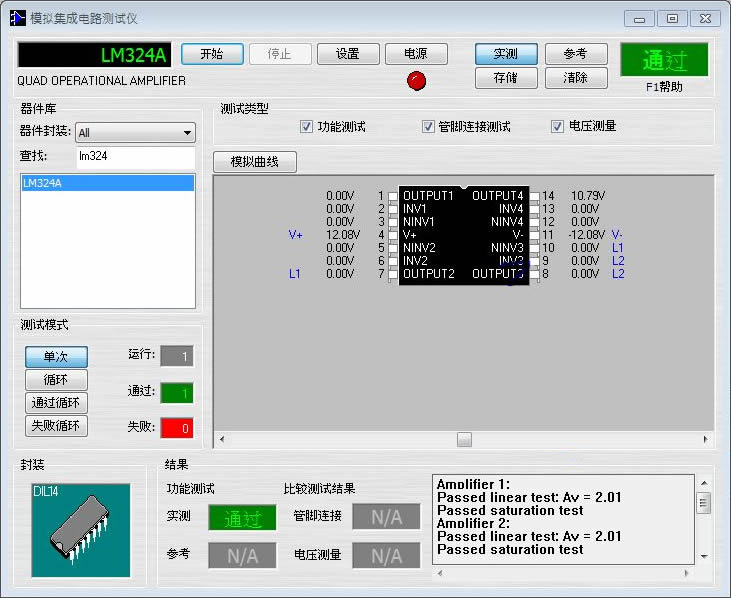Click the 电源 power button

coord(416,54)
